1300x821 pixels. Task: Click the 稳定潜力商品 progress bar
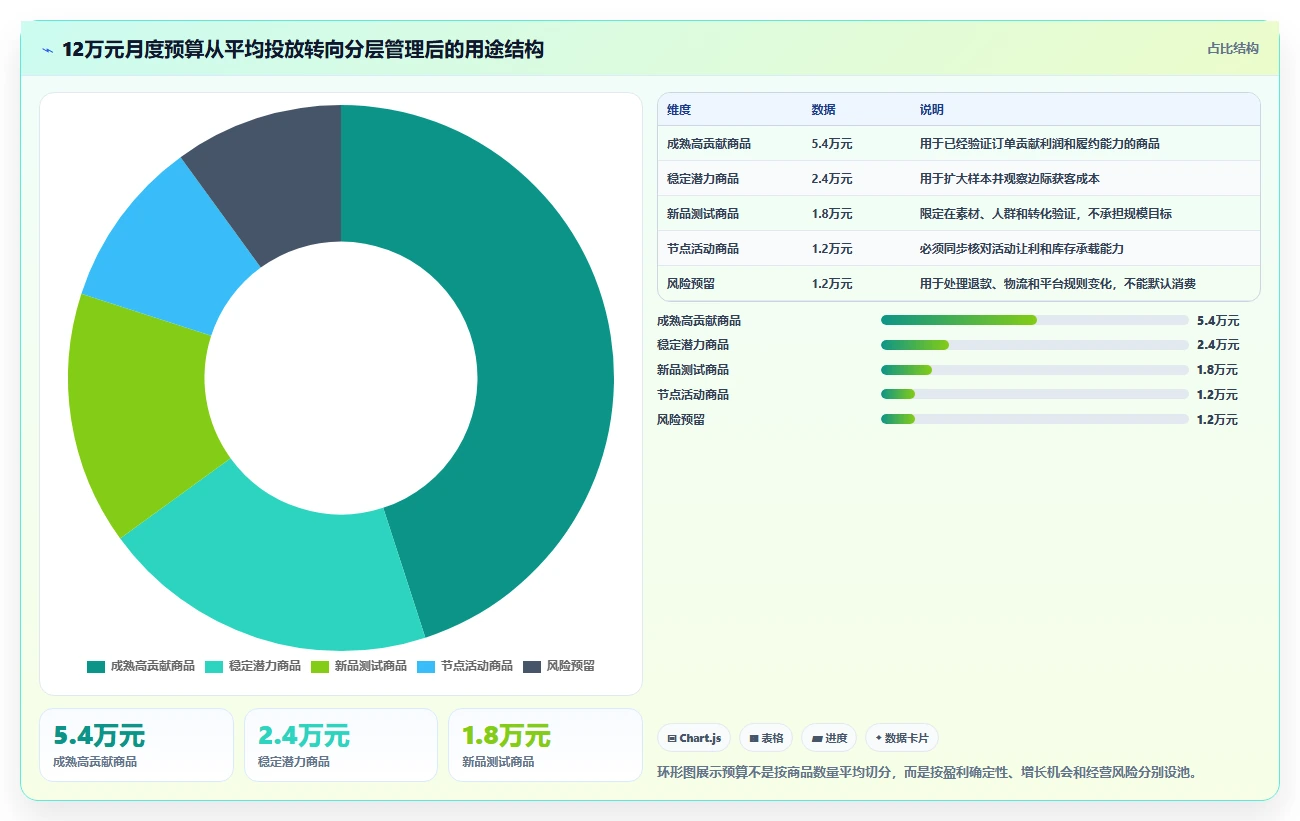coord(1034,345)
